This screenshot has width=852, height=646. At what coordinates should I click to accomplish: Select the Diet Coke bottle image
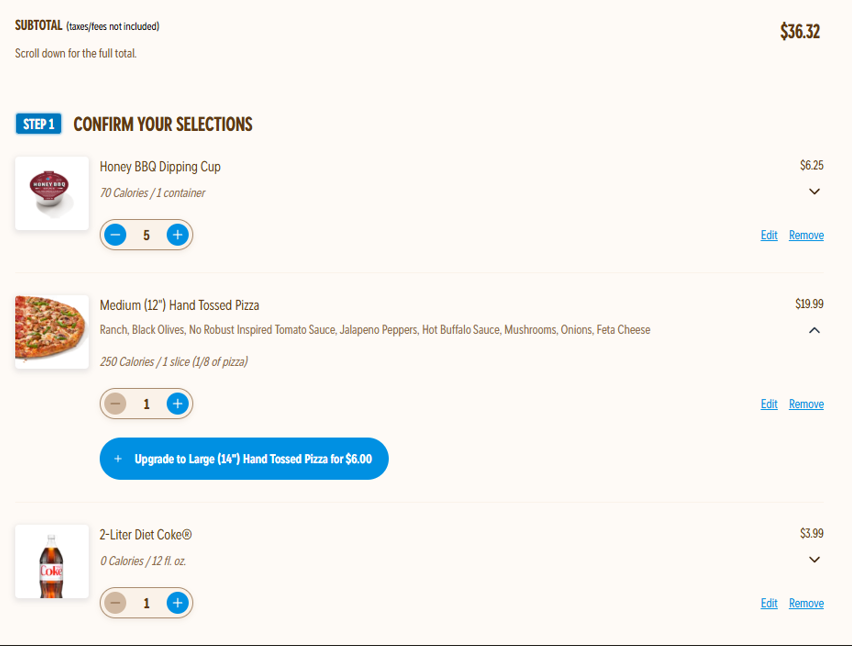coord(52,562)
